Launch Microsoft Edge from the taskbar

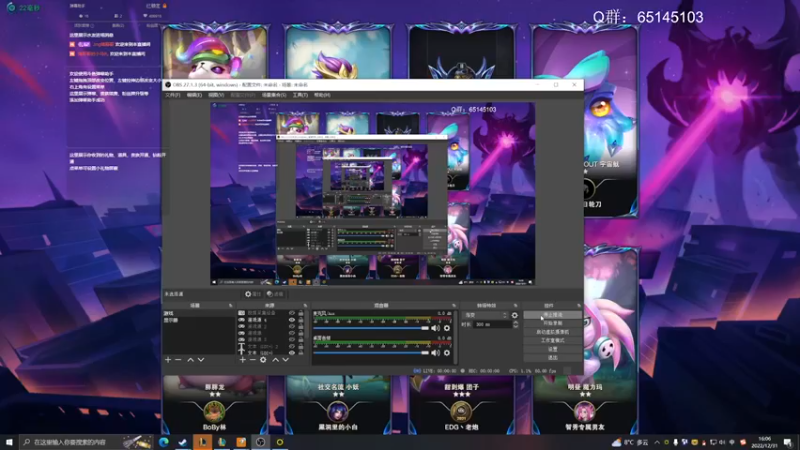(163, 442)
